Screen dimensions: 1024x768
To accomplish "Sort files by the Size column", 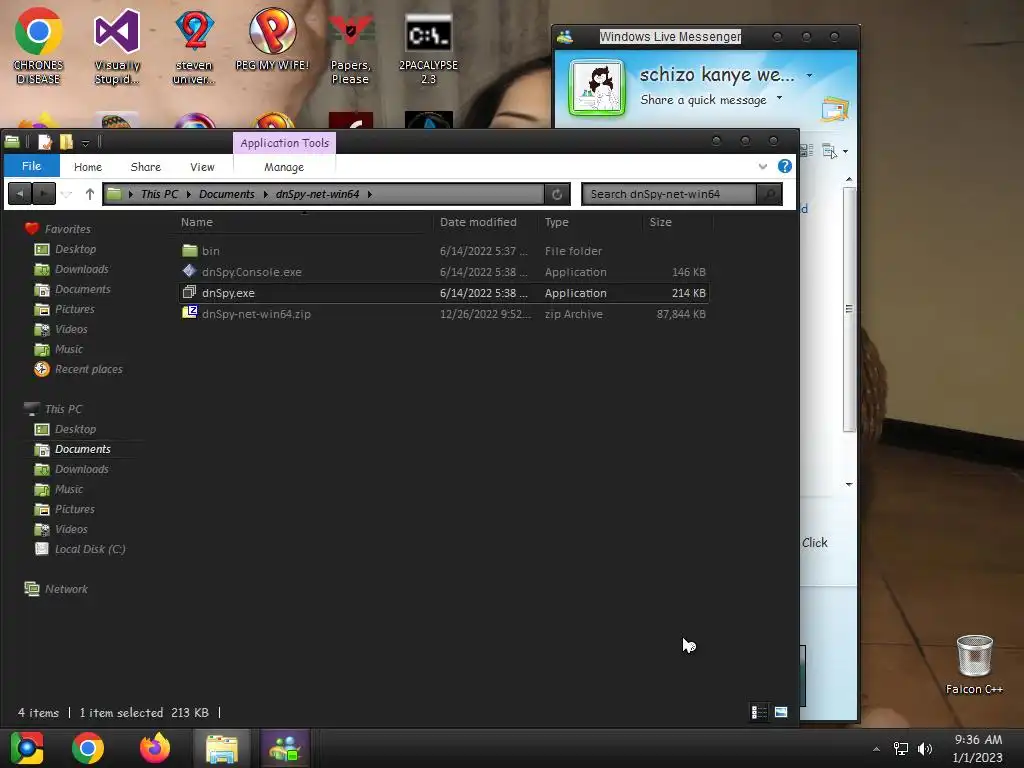I will (678, 222).
